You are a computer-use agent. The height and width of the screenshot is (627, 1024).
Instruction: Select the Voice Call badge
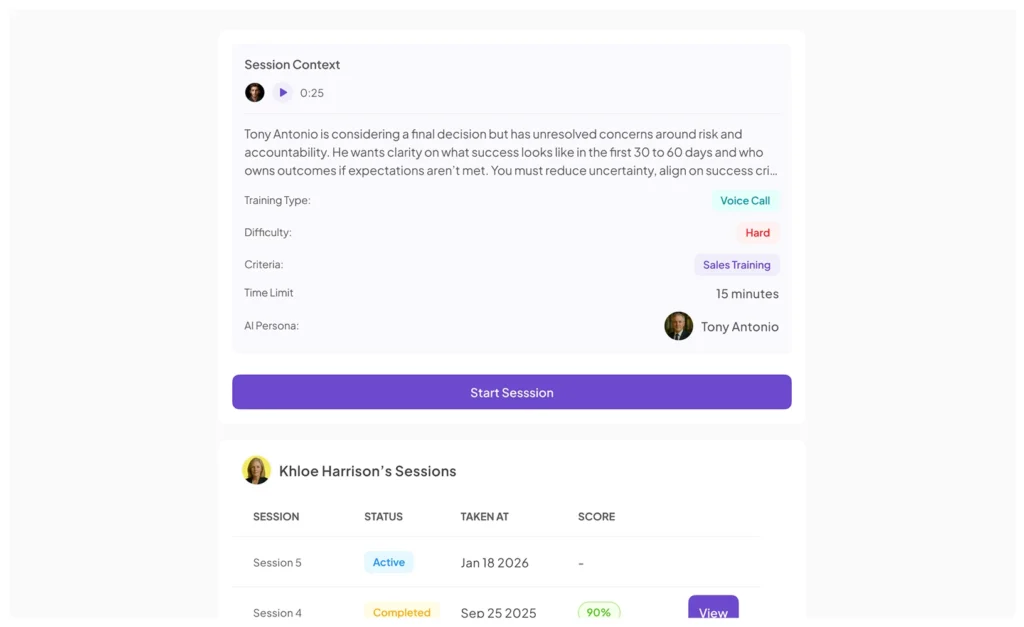tap(745, 201)
